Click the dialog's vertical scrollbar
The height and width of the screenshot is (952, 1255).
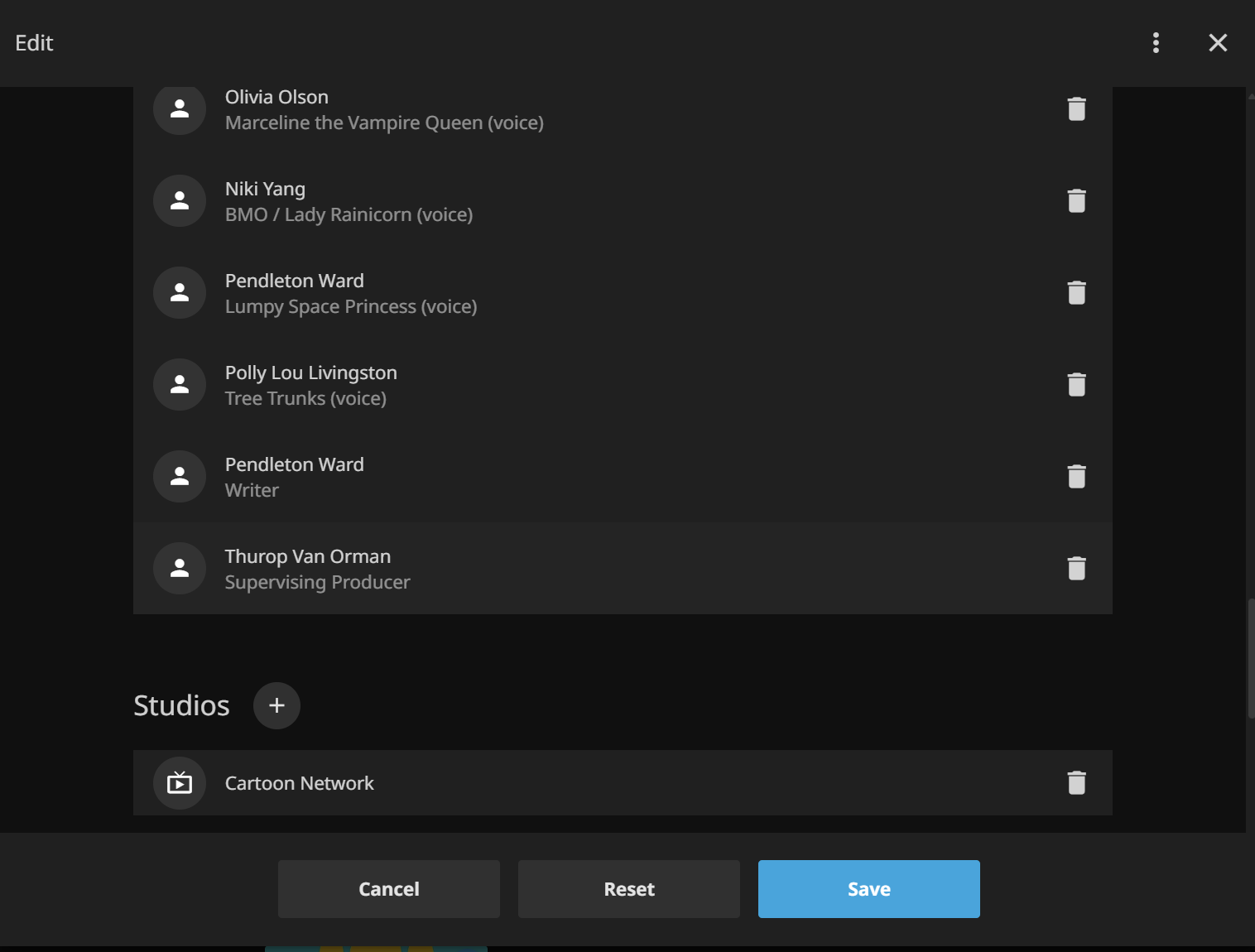click(1250, 658)
